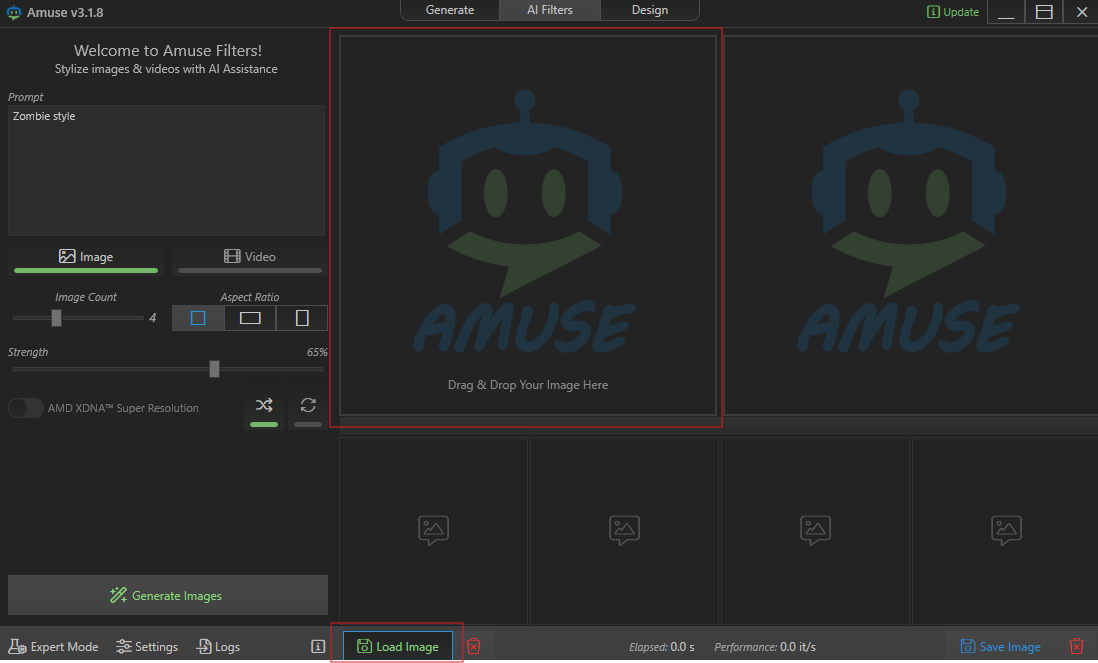Image resolution: width=1098 pixels, height=663 pixels.
Task: Open the AI Filters tab
Action: tap(550, 11)
